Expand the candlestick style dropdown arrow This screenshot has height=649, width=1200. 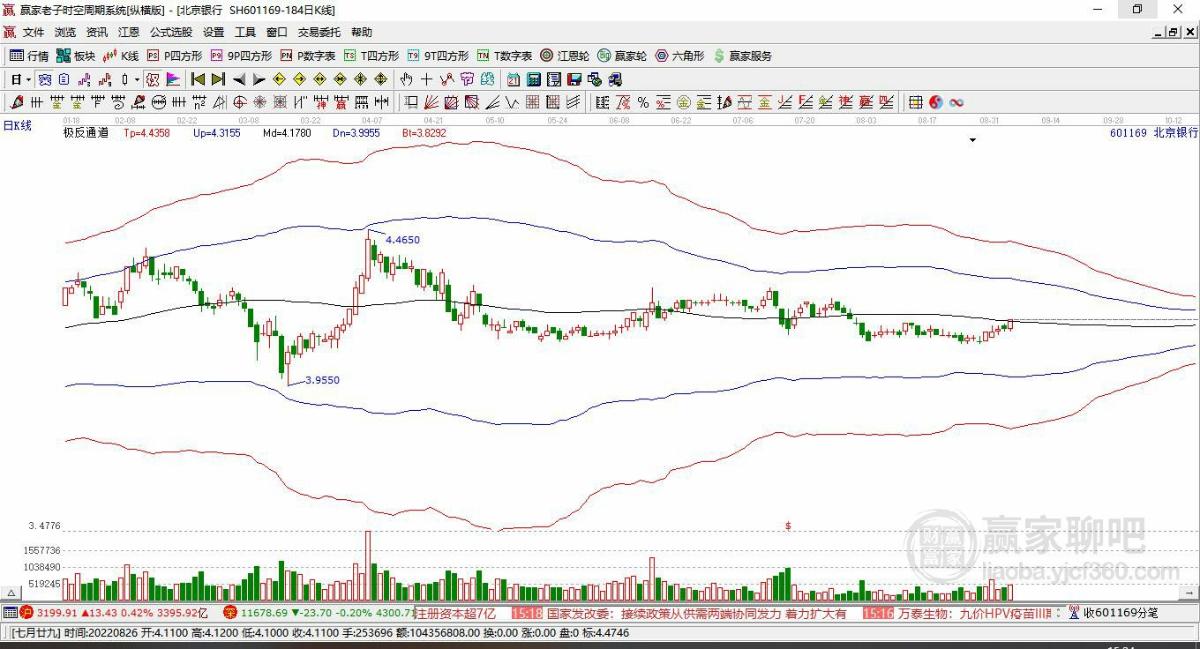(x=136, y=79)
